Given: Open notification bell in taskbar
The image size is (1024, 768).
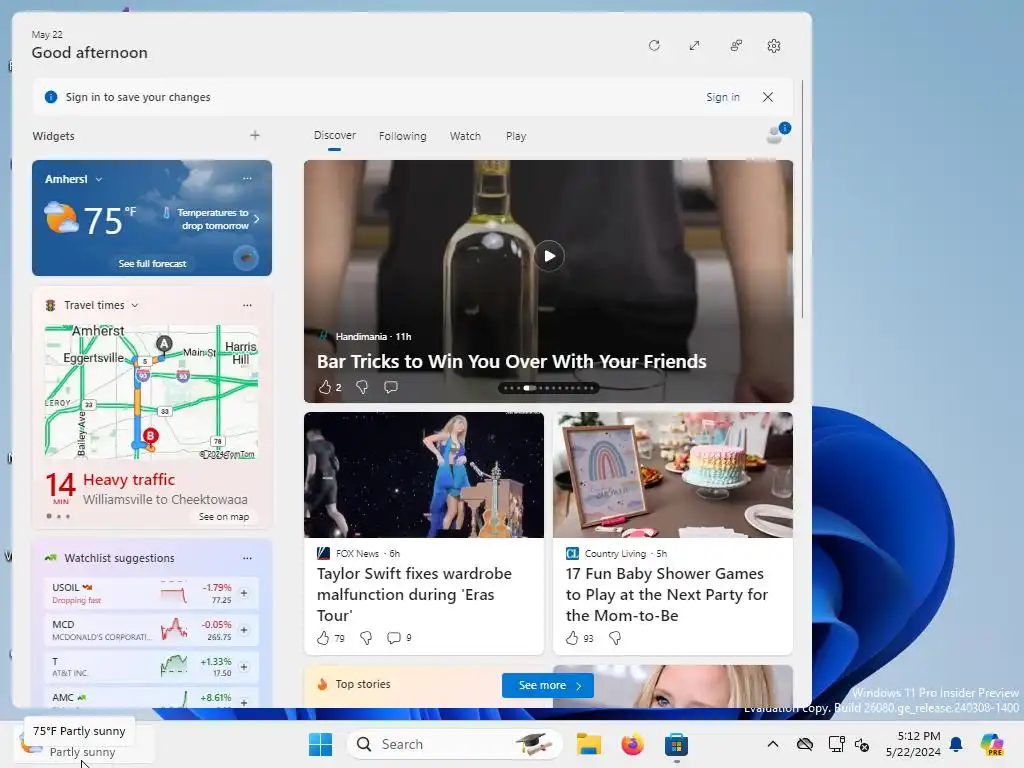Looking at the screenshot, I should [x=956, y=744].
